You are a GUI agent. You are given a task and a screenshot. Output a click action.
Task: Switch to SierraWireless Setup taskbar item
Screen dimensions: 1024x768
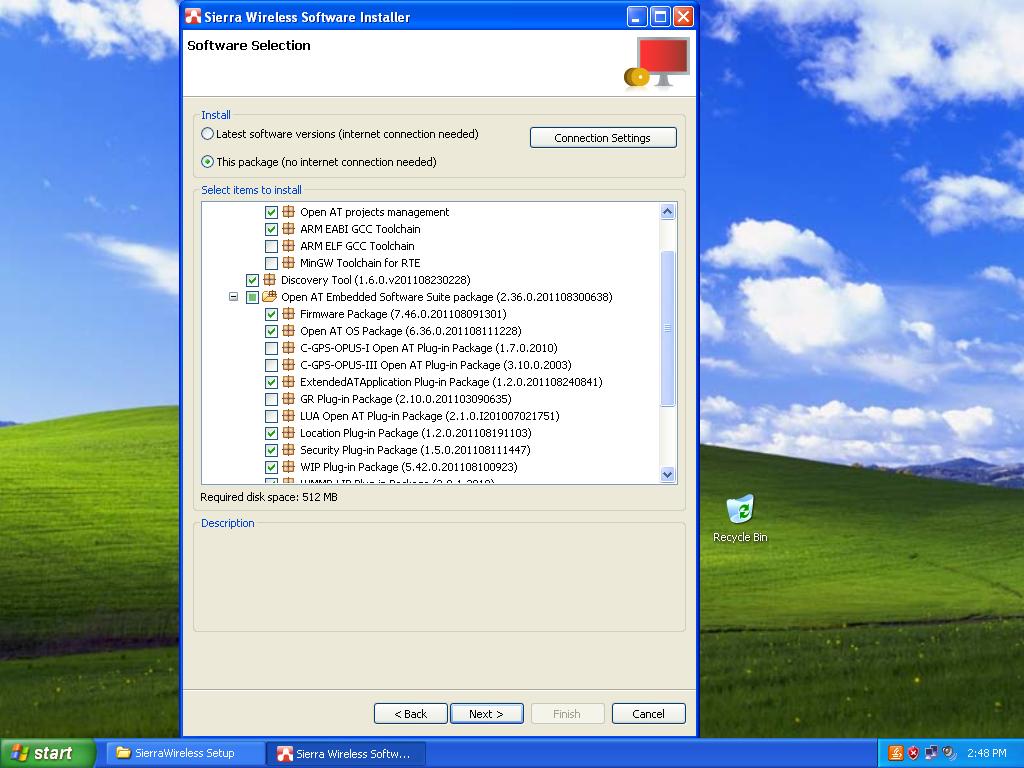(183, 753)
